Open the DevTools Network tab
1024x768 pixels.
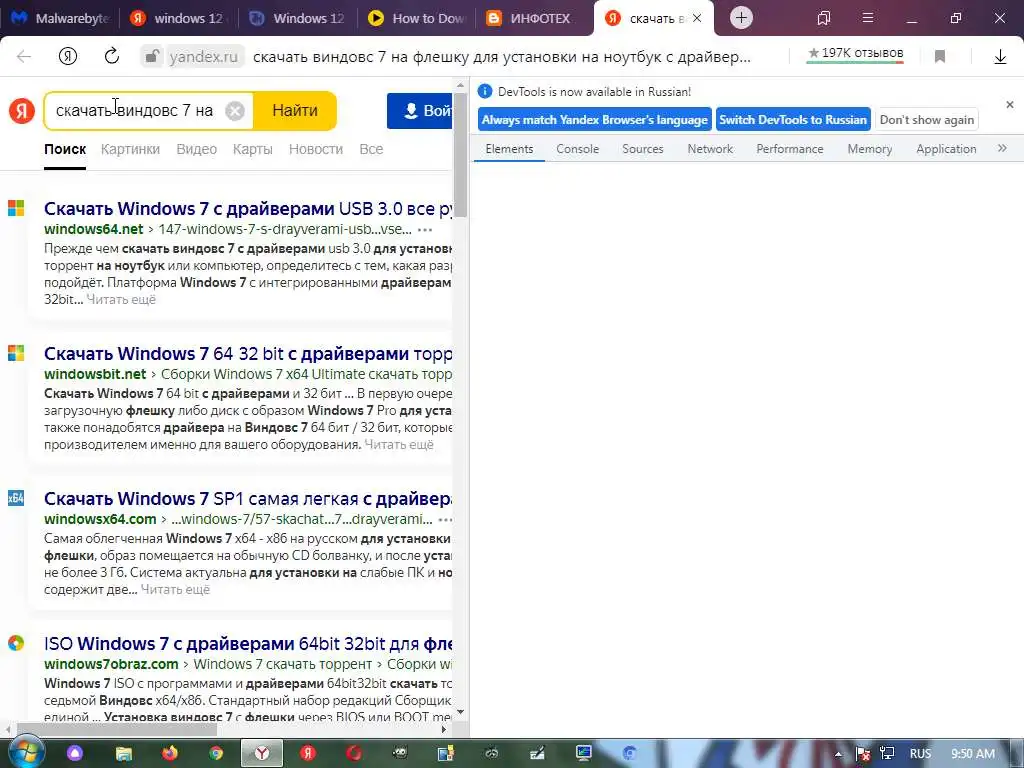point(710,149)
